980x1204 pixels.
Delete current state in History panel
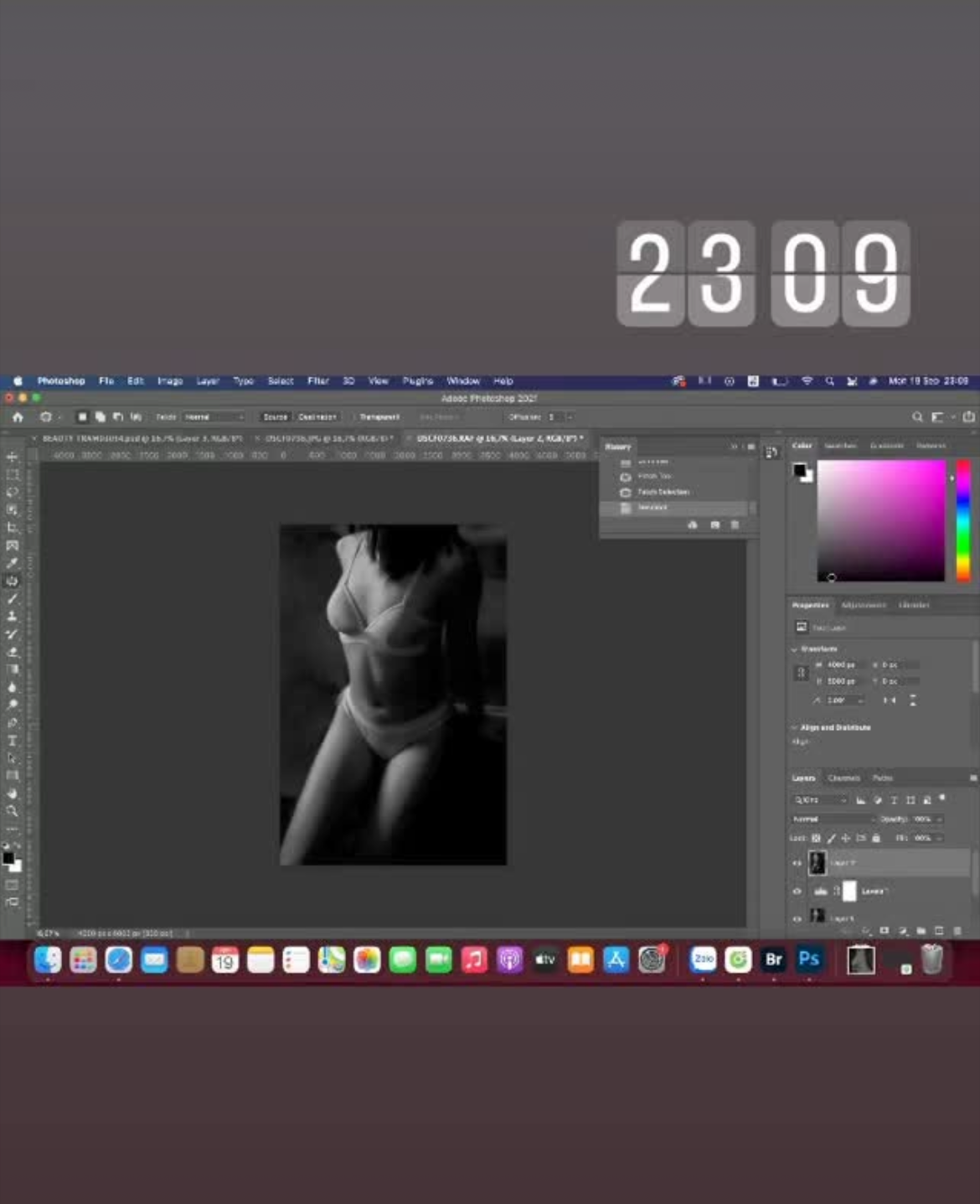735,524
